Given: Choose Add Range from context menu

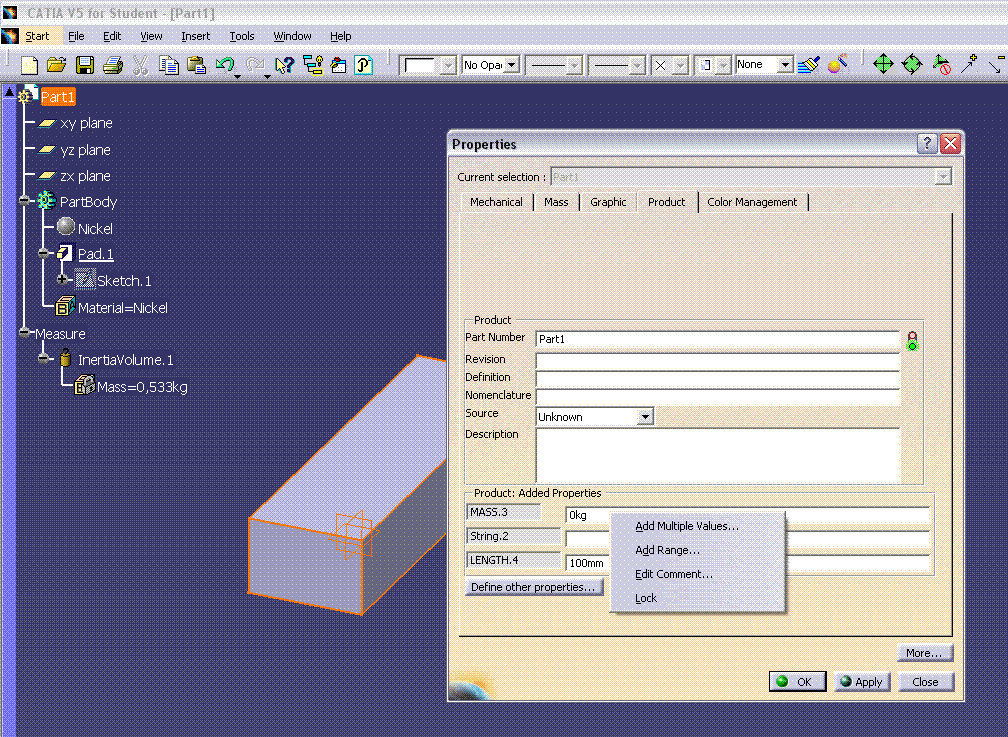Looking at the screenshot, I should click(667, 550).
